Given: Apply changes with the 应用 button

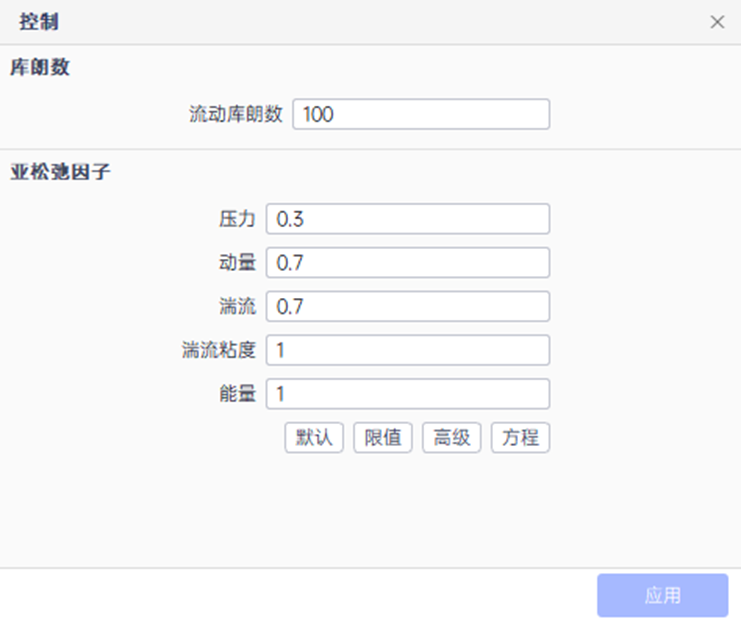Looking at the screenshot, I should 662,595.
